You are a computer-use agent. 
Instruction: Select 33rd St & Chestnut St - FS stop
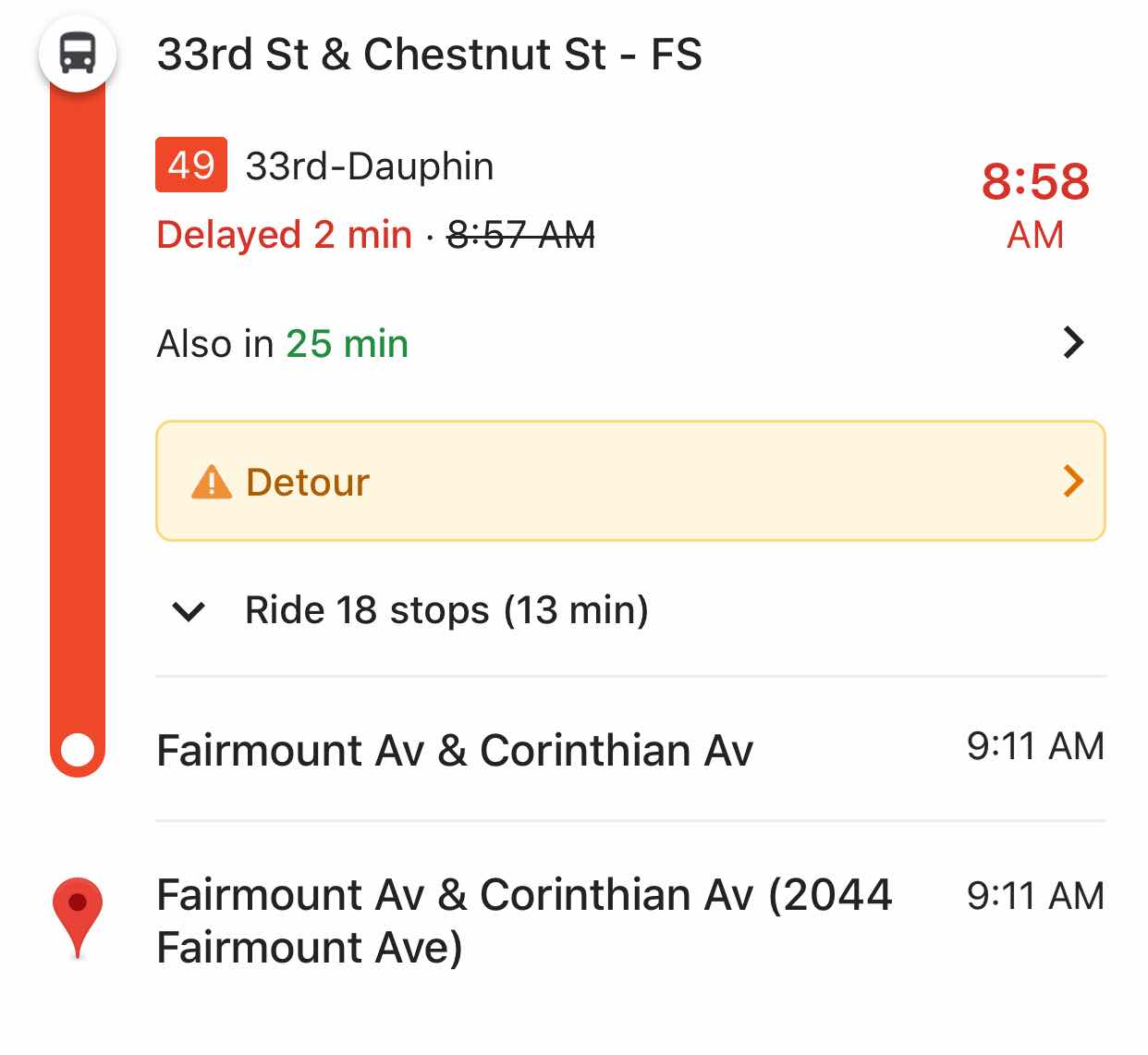click(x=430, y=54)
